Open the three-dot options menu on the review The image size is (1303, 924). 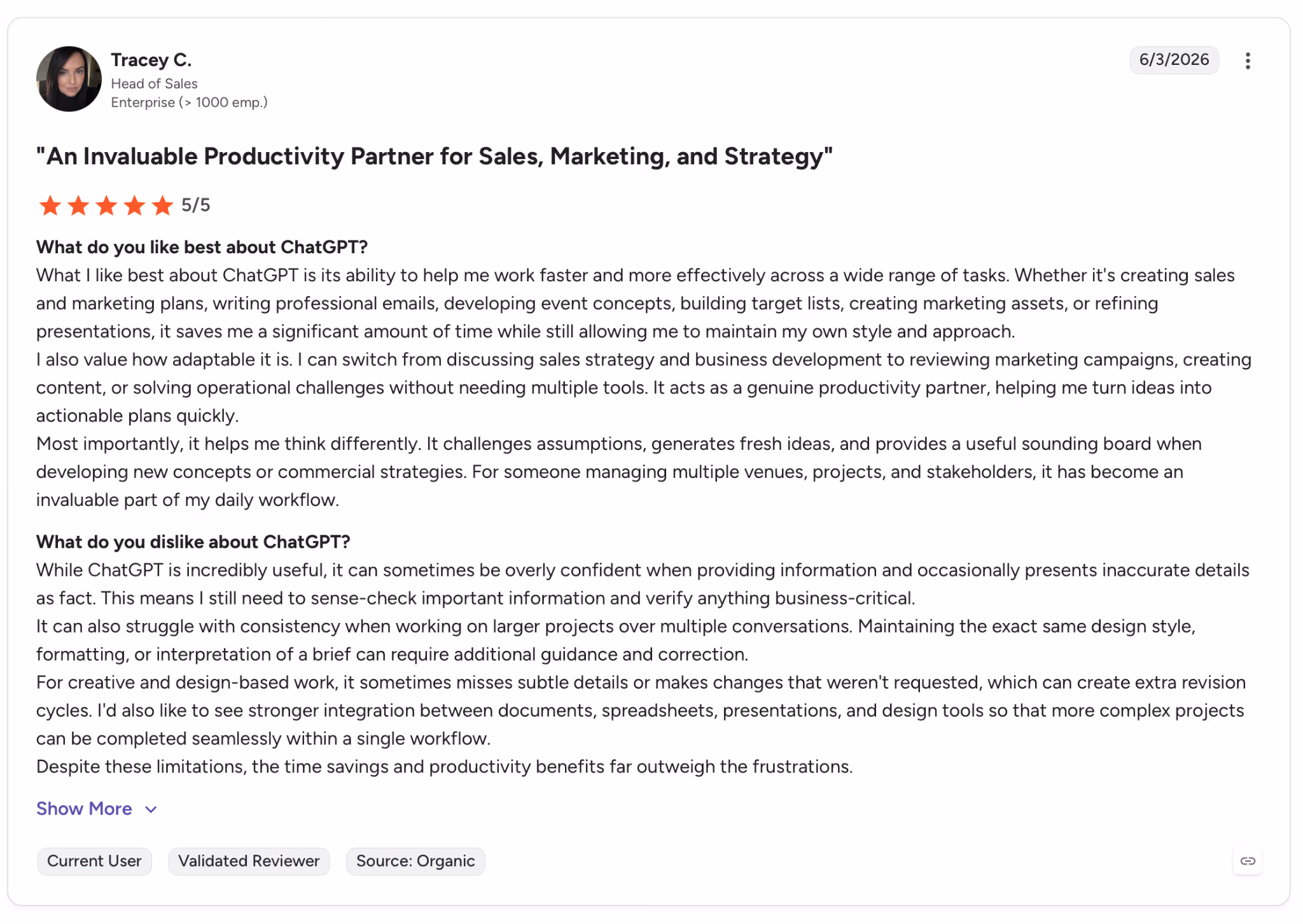1248,61
